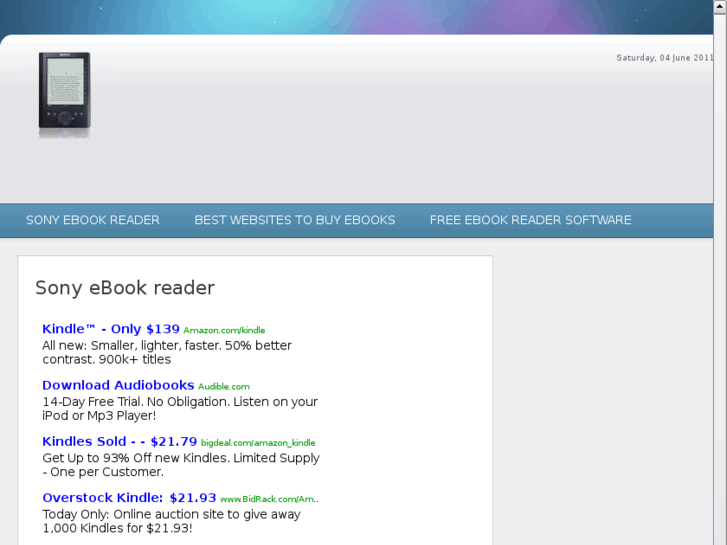The width and height of the screenshot is (727, 545).
Task: Click the Kindles Sold - - $21.79 link
Action: (x=120, y=441)
